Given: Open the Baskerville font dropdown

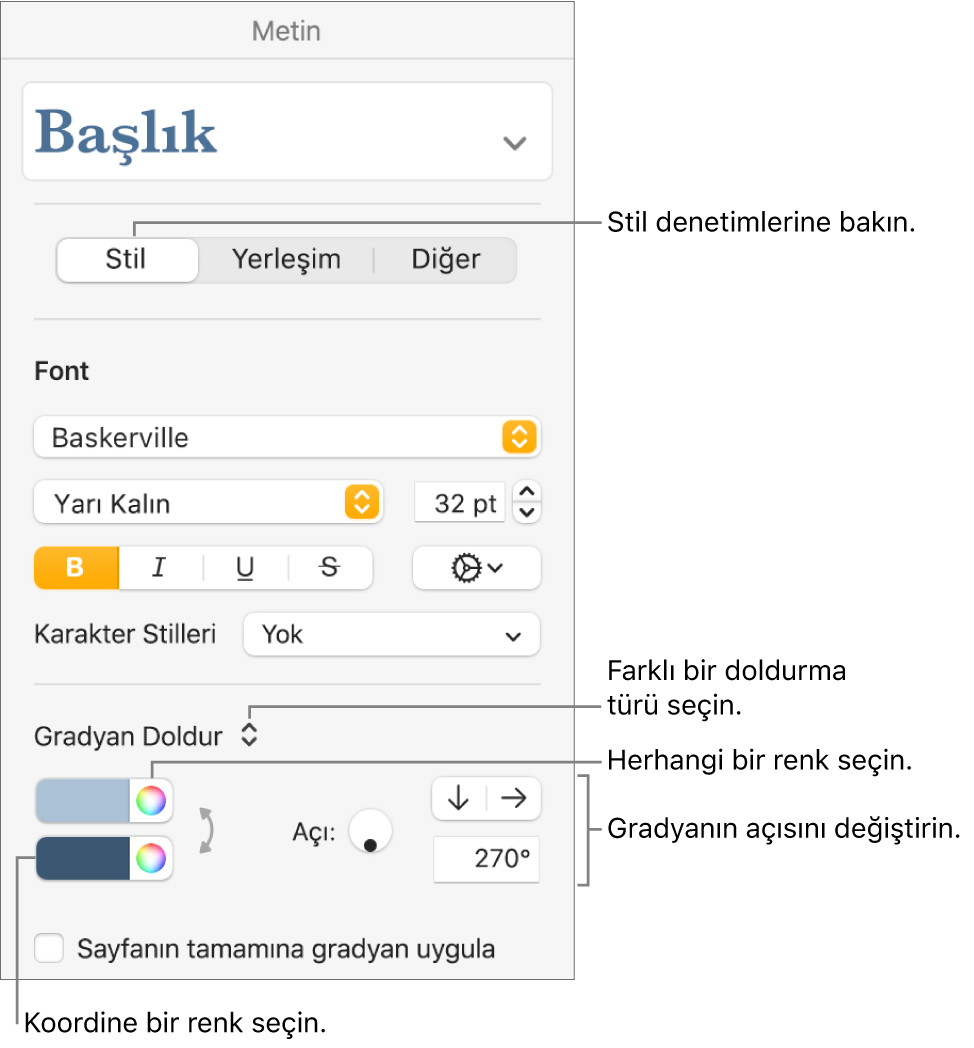Looking at the screenshot, I should pos(519,437).
